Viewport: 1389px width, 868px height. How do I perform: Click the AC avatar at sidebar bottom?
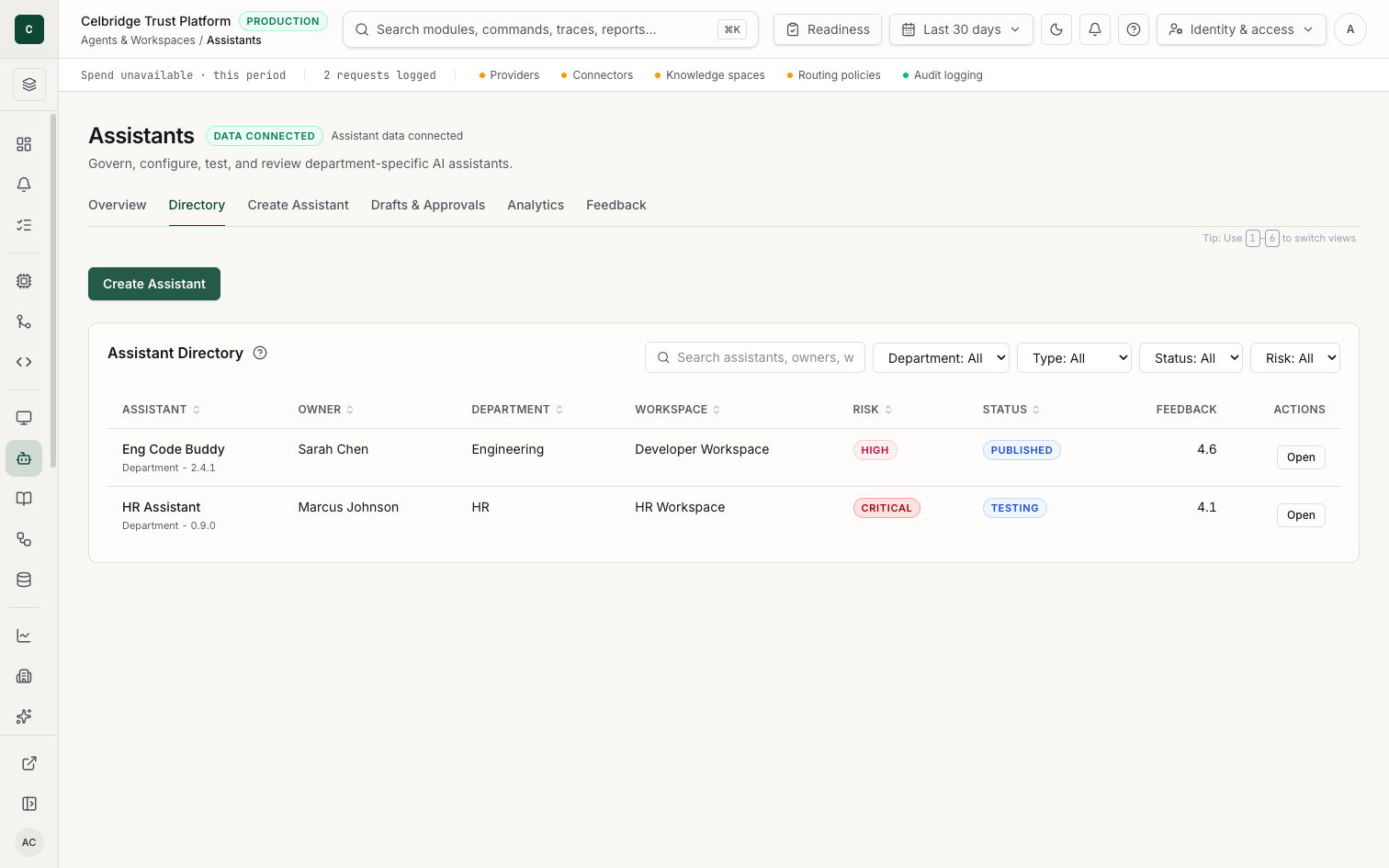pyautogui.click(x=29, y=842)
